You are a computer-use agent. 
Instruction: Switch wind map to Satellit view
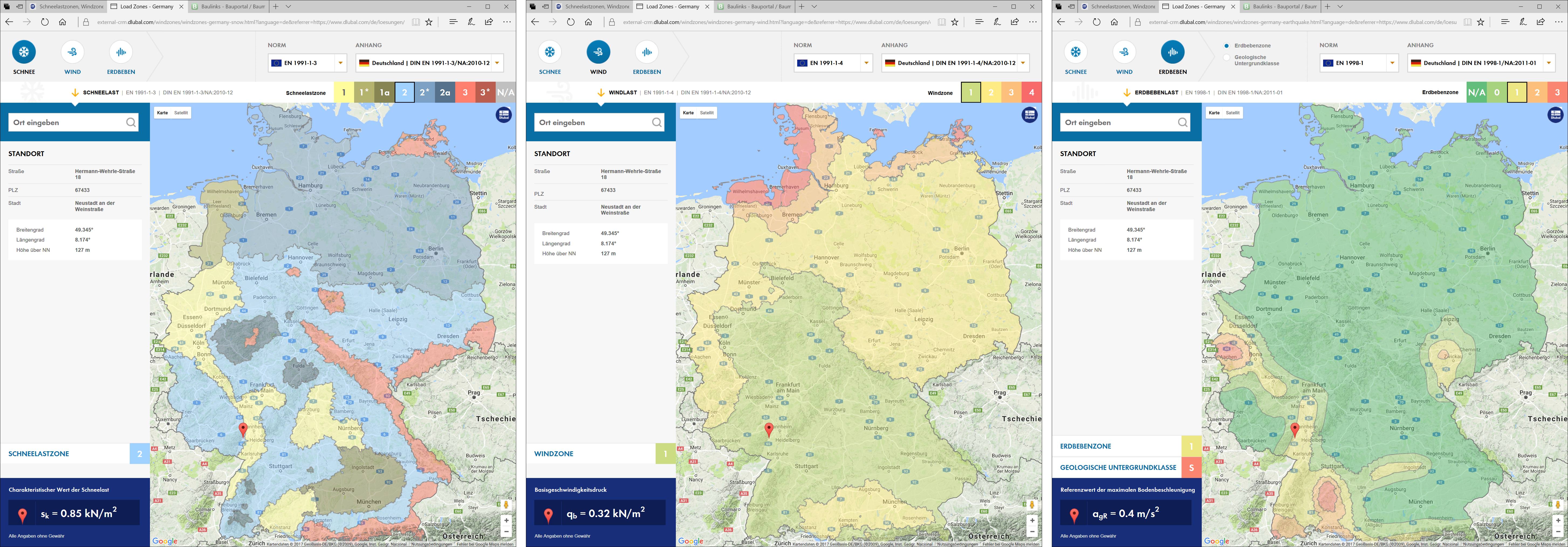[707, 113]
